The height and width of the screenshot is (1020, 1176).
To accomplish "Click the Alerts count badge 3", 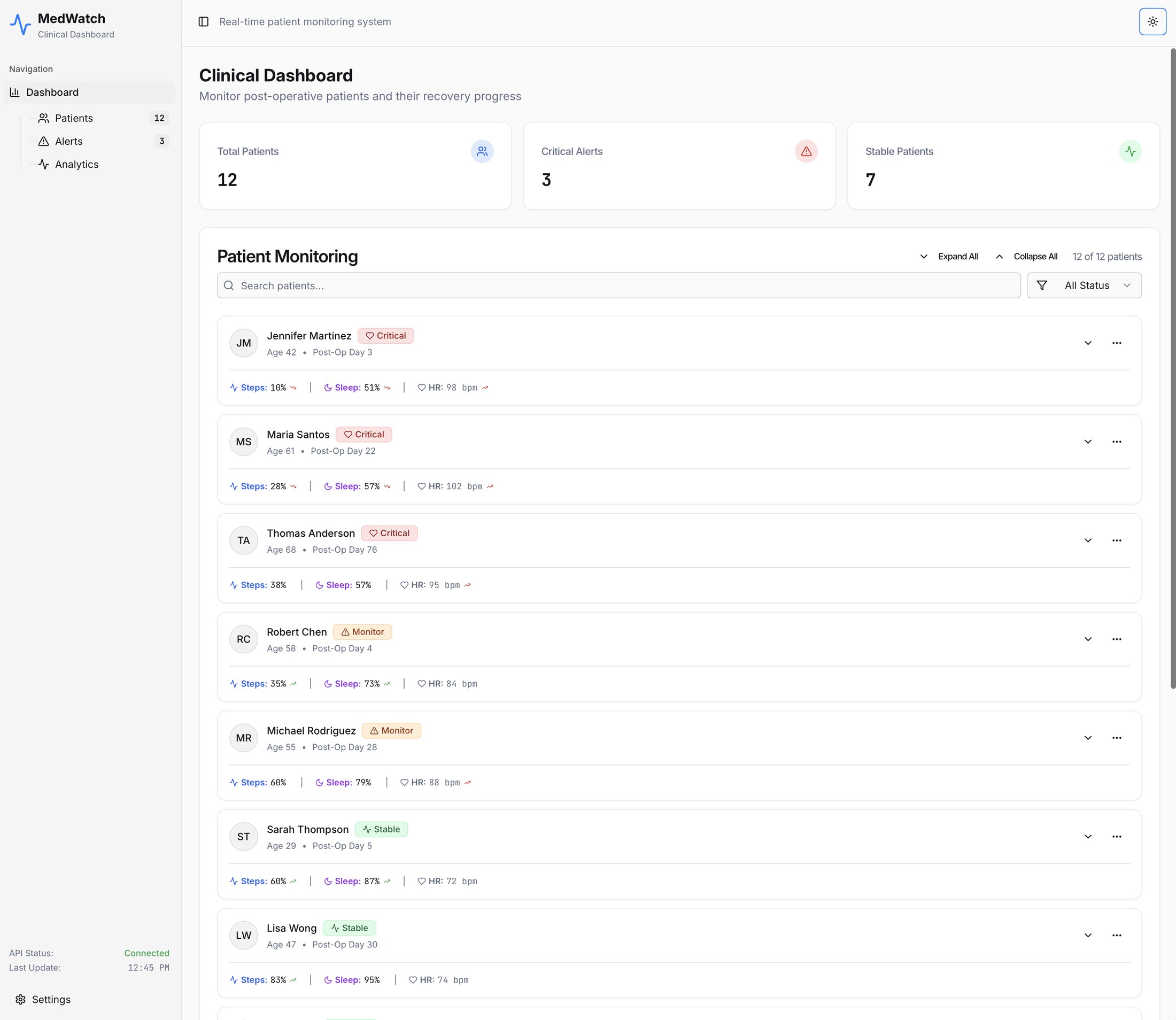I will (x=161, y=141).
